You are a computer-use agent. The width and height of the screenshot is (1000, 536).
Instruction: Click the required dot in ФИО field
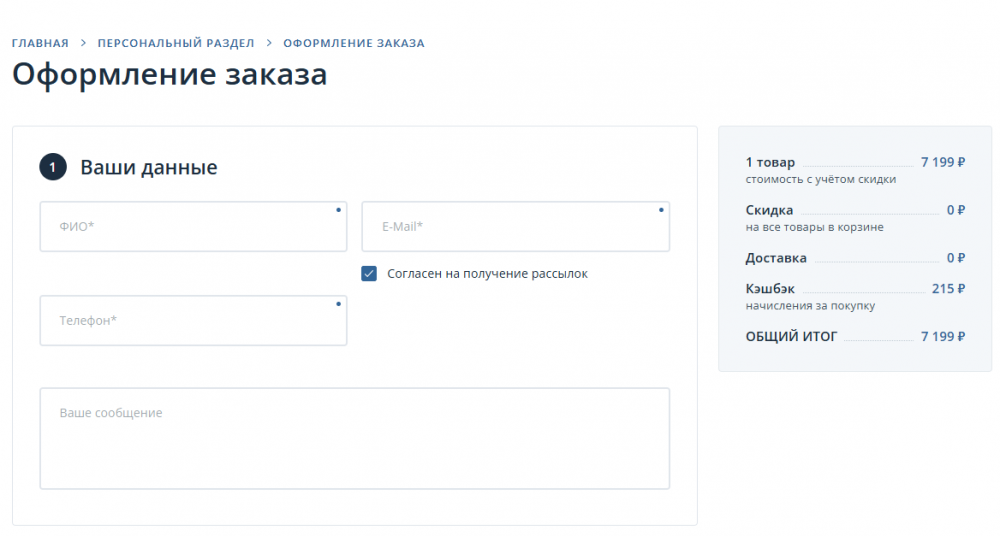pos(339,210)
